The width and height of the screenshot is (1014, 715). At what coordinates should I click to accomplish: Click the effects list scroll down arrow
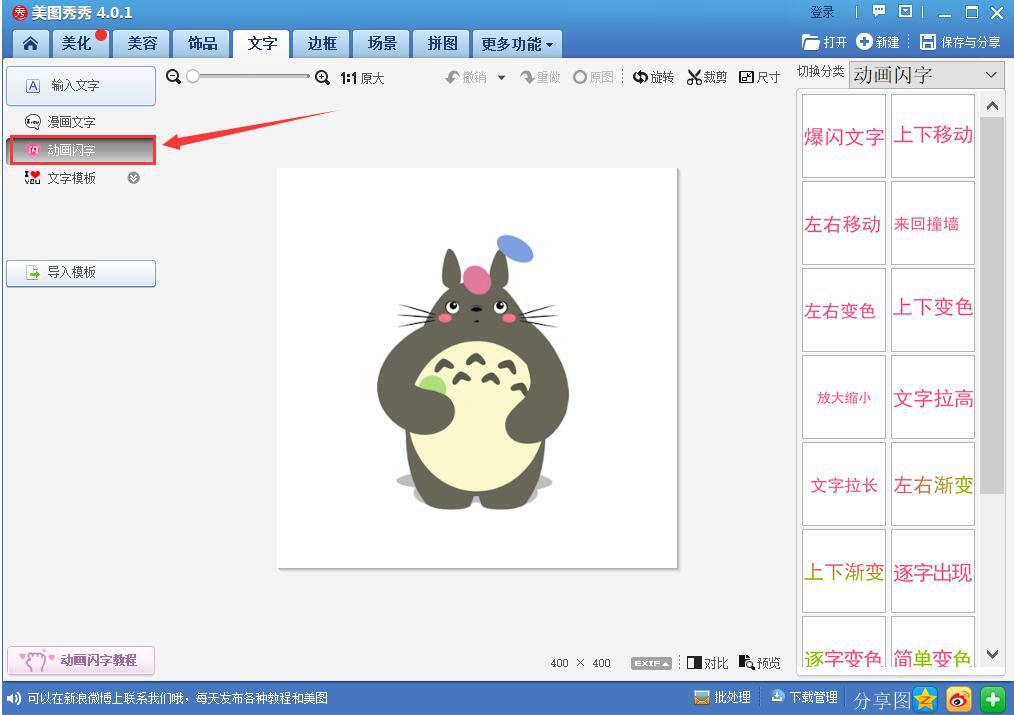[x=992, y=654]
